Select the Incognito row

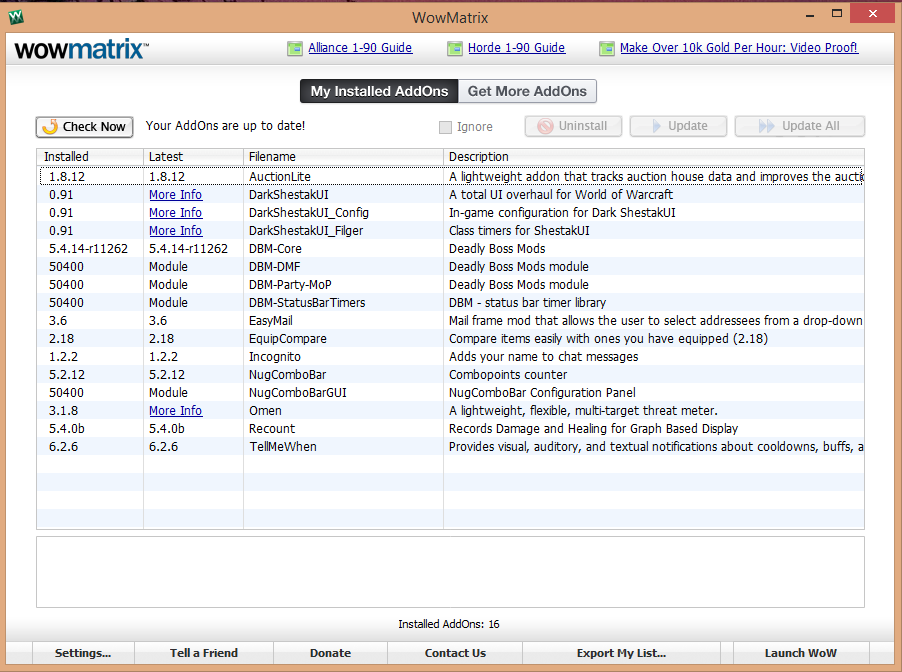[x=450, y=357]
